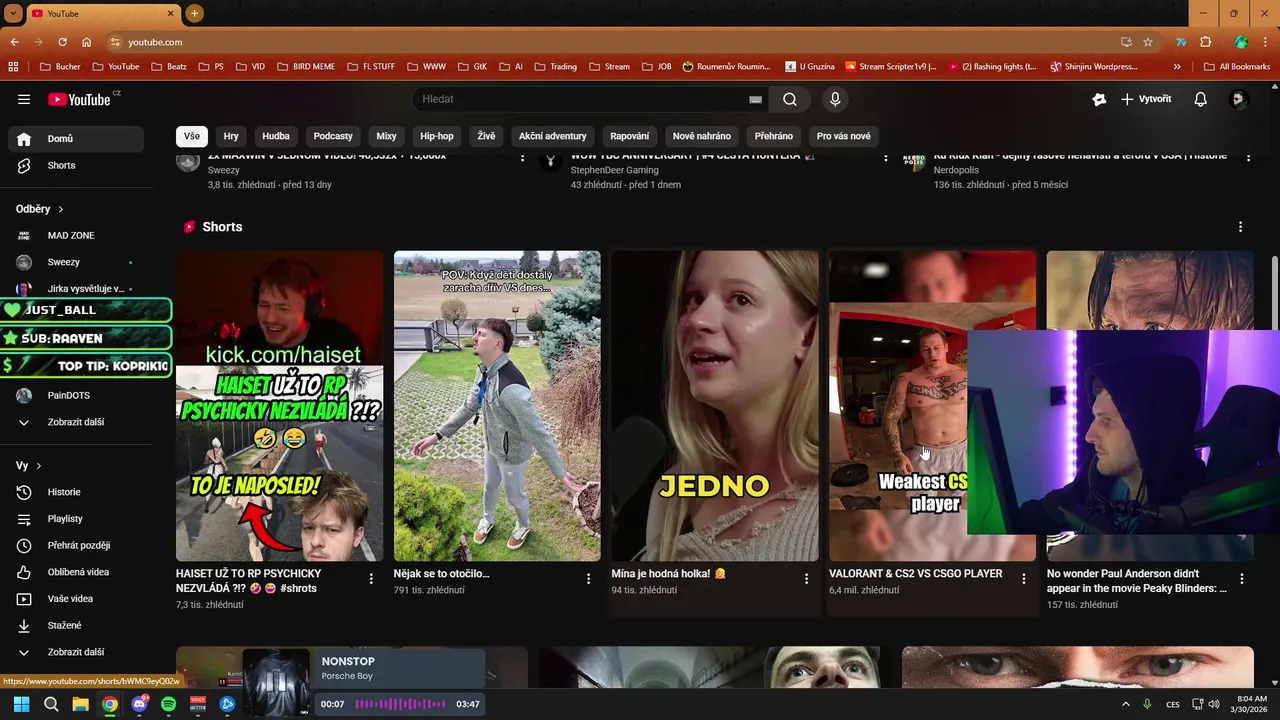Open the on-screen keyboard icon in search box
The height and width of the screenshot is (720, 1280).
click(x=755, y=99)
